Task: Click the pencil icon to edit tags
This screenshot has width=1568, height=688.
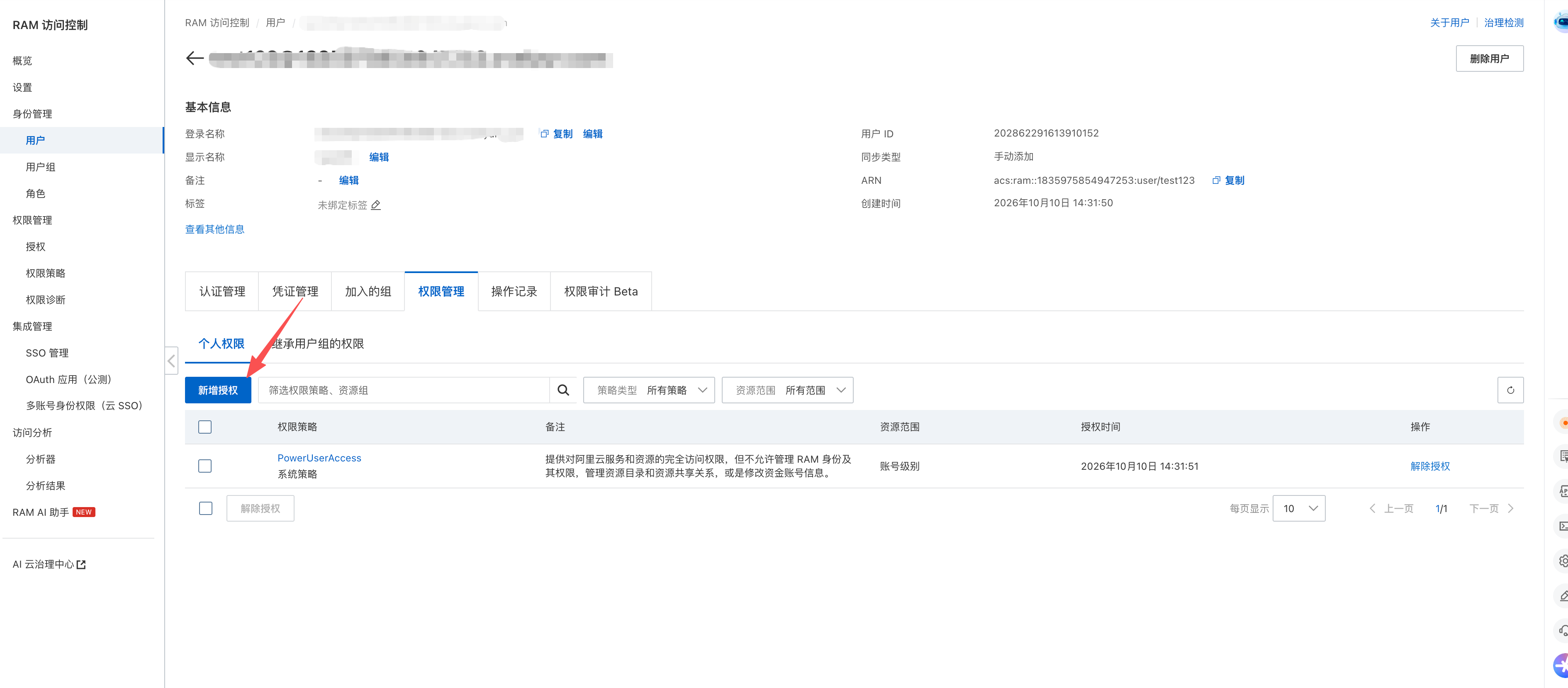Action: [376, 205]
